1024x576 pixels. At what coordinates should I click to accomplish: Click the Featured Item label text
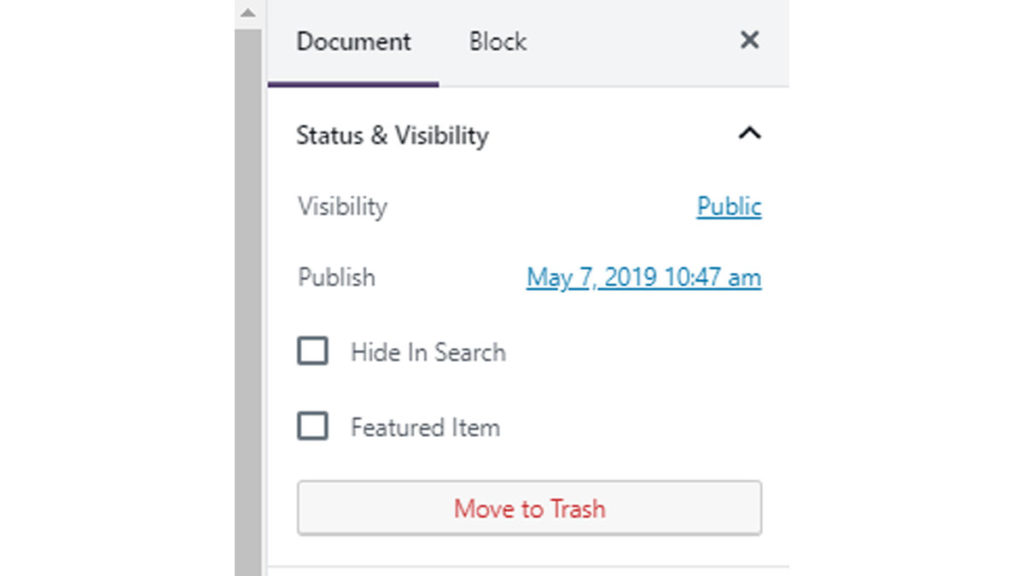[425, 428]
